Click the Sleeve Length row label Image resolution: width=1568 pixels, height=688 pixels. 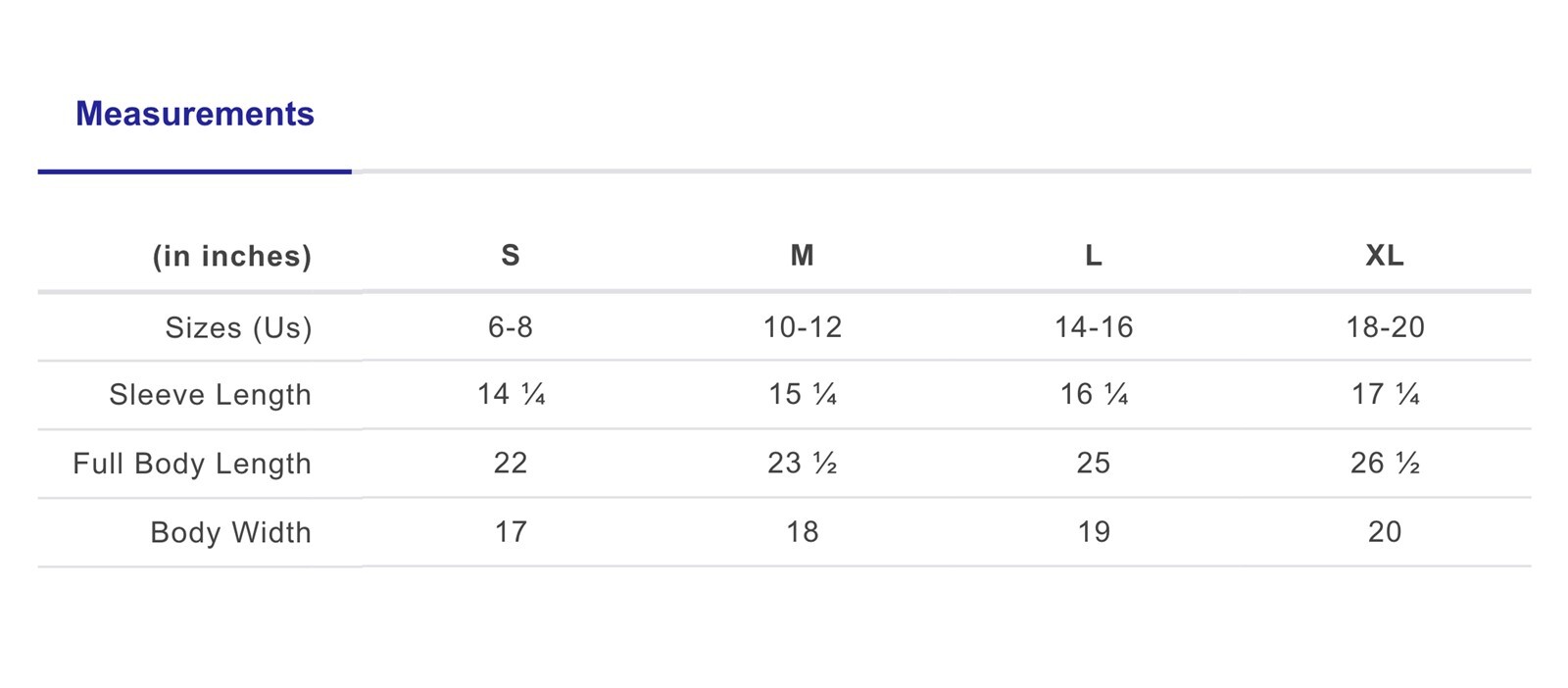click(210, 395)
